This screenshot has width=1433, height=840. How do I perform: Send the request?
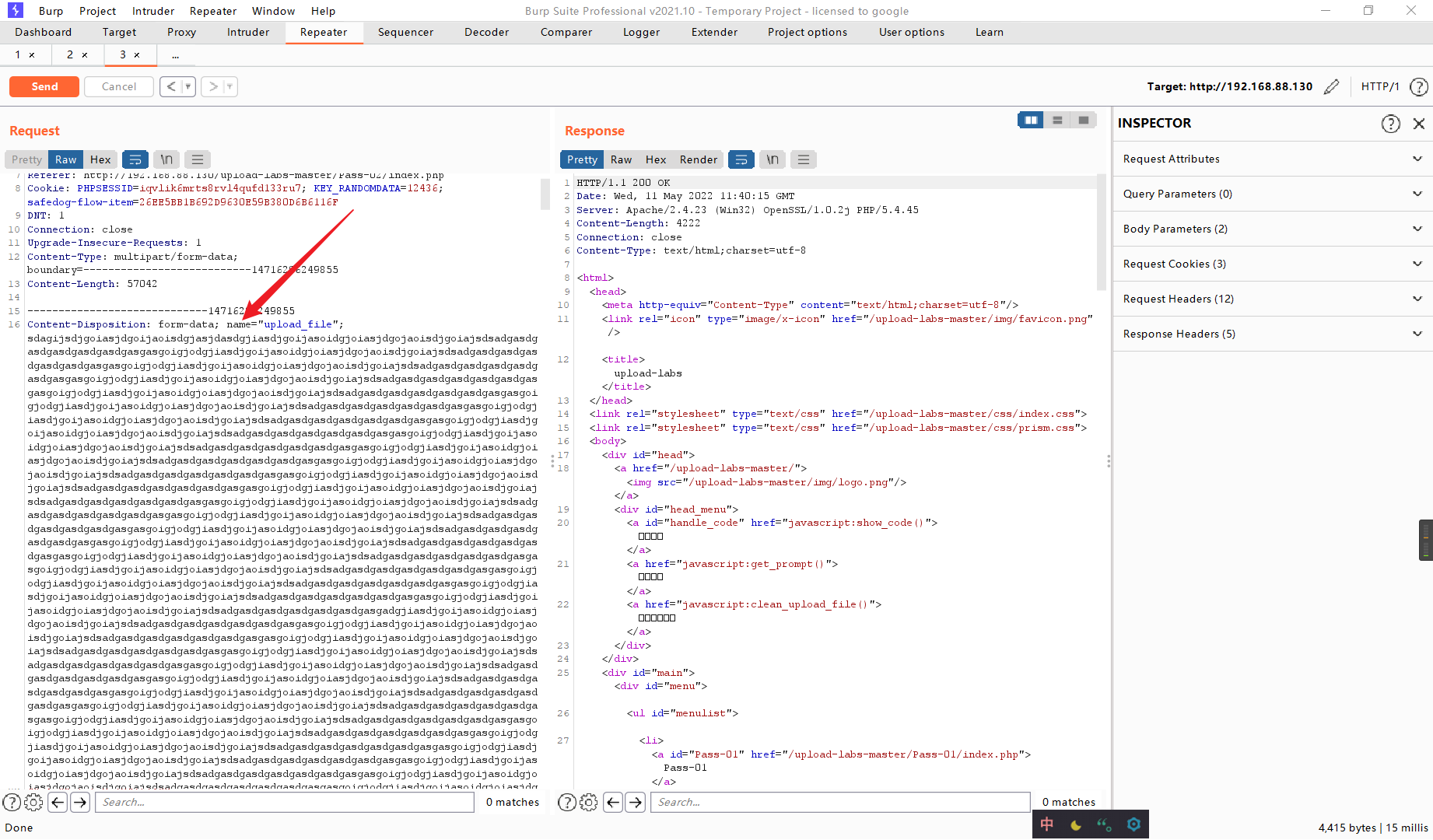click(x=44, y=86)
